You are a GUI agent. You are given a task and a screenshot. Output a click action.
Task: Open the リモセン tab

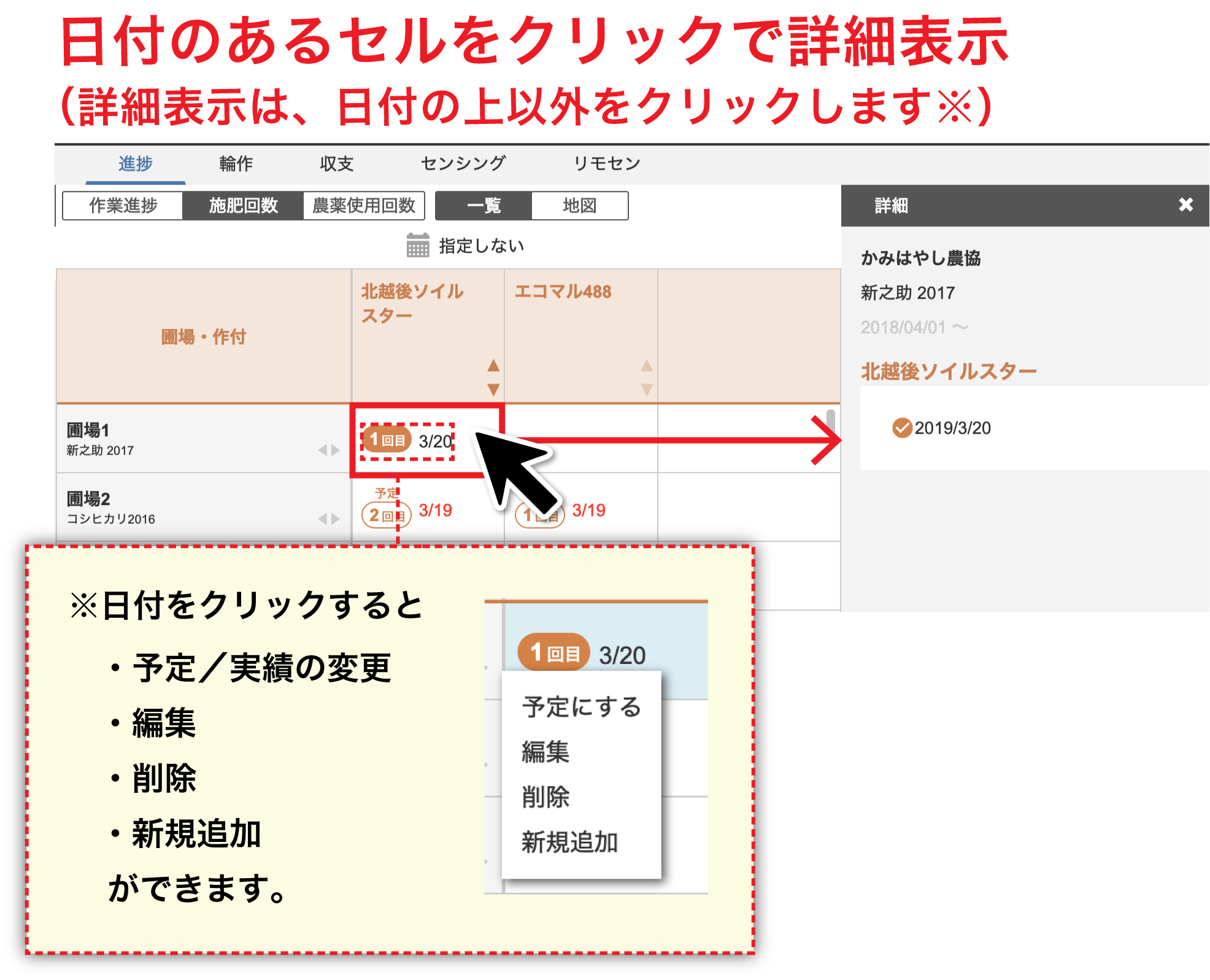click(x=606, y=164)
